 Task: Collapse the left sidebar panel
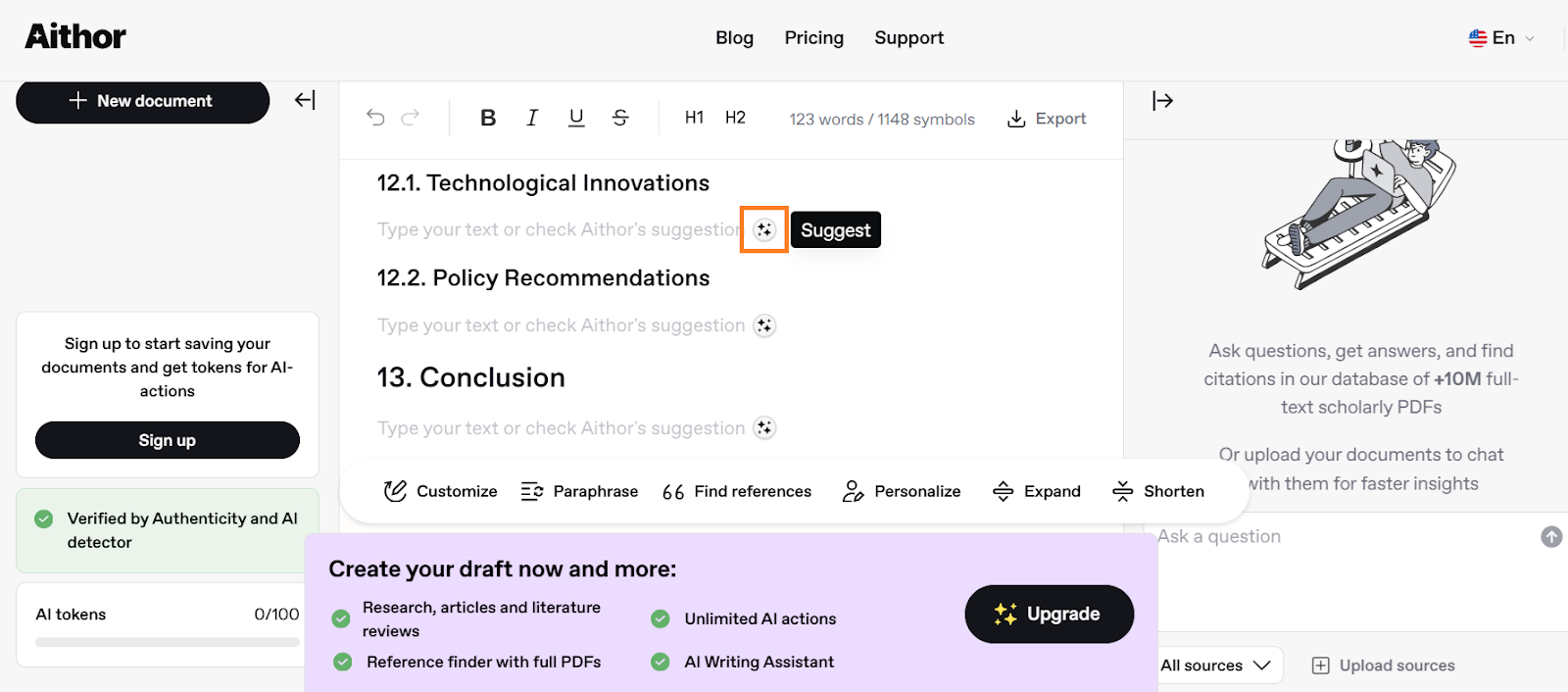305,100
